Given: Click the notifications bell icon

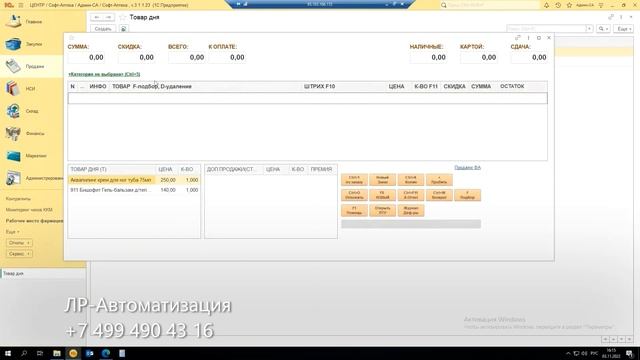Looking at the screenshot, I should [x=547, y=5].
